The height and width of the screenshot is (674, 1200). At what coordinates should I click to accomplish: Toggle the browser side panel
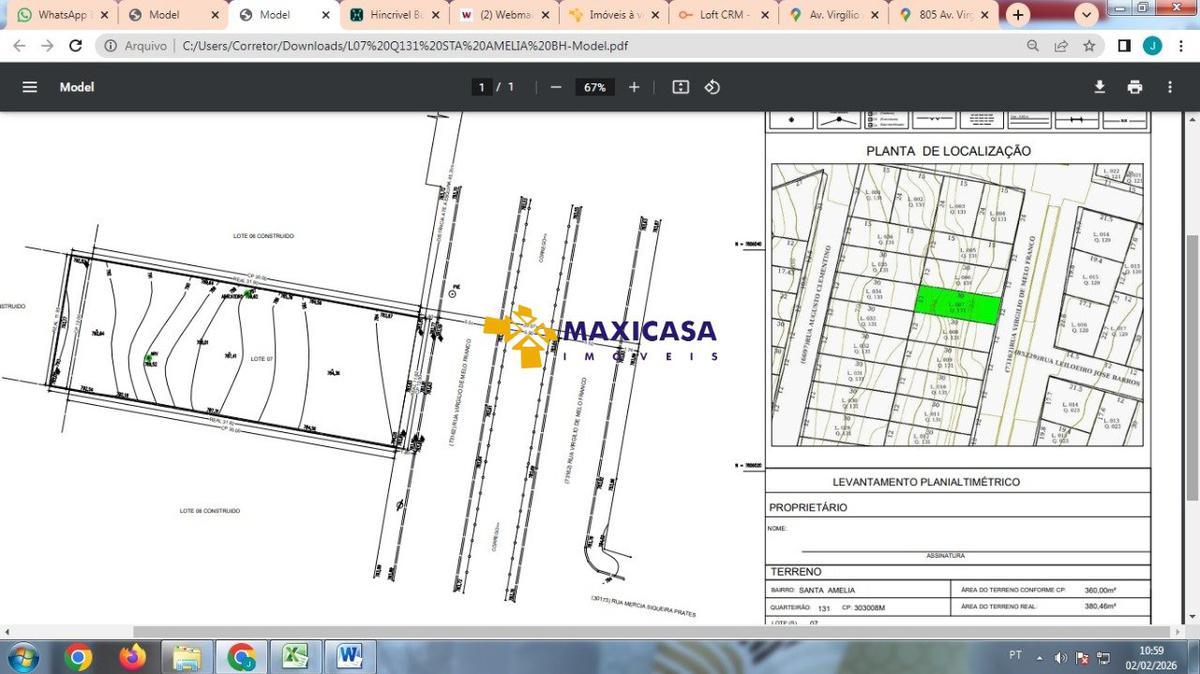coord(1124,46)
